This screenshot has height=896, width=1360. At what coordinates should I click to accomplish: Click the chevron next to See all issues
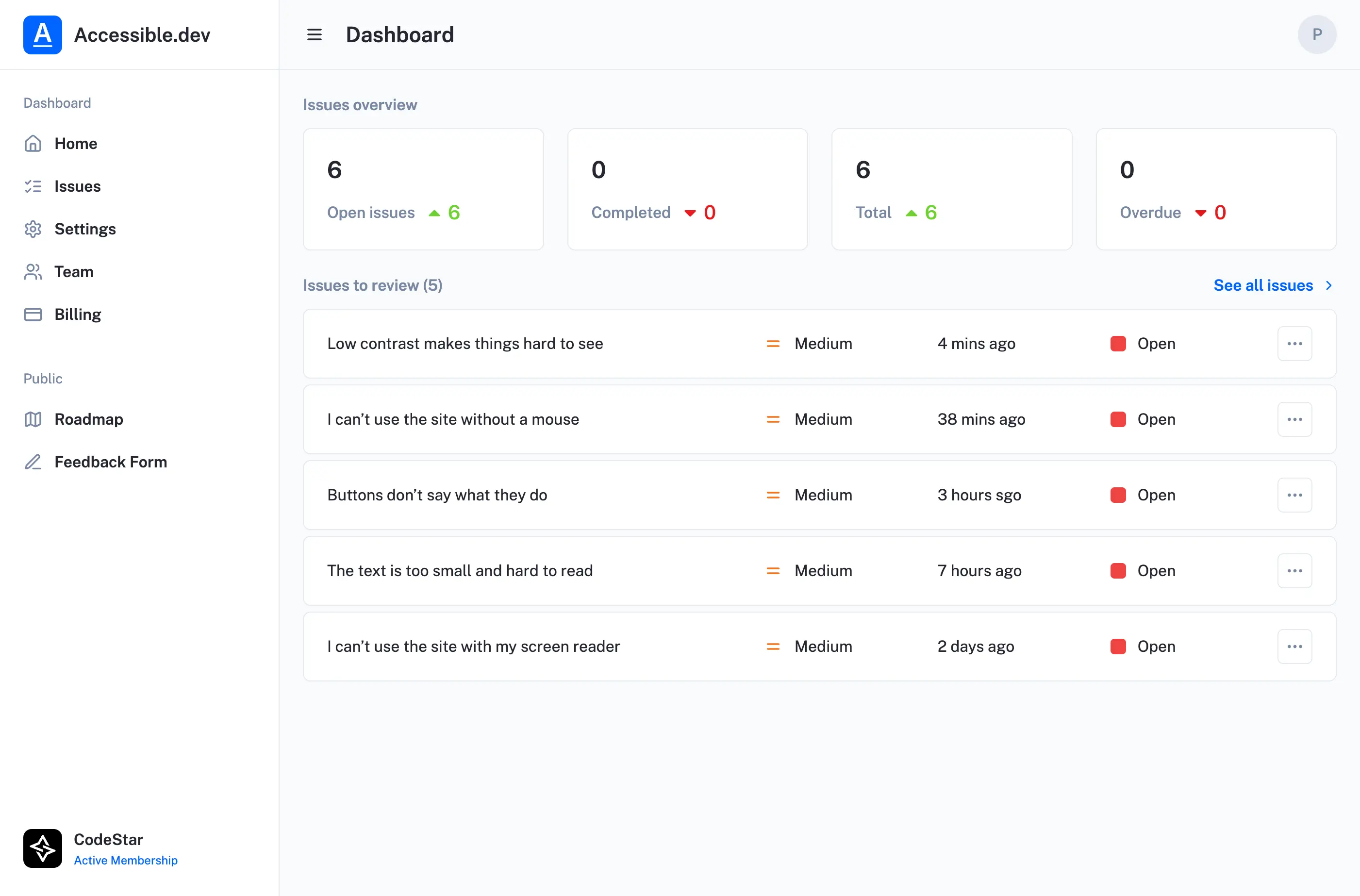tap(1328, 285)
